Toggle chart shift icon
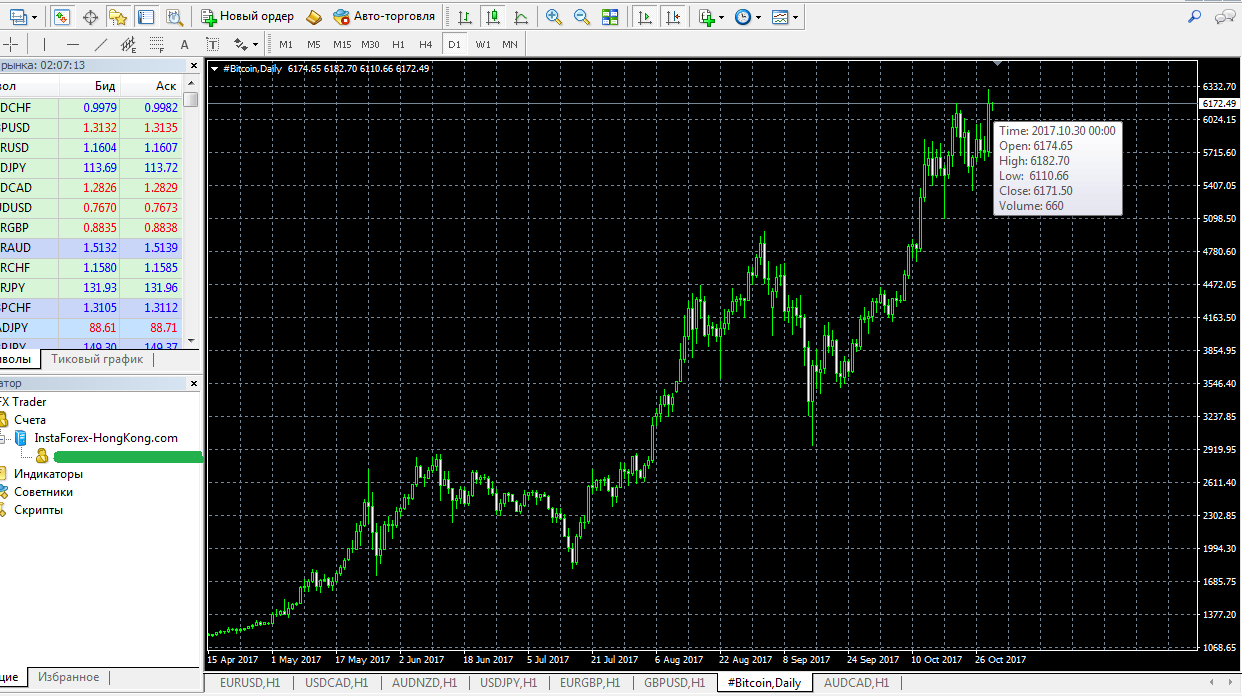Screen dimensions: 1242x696 tap(674, 17)
